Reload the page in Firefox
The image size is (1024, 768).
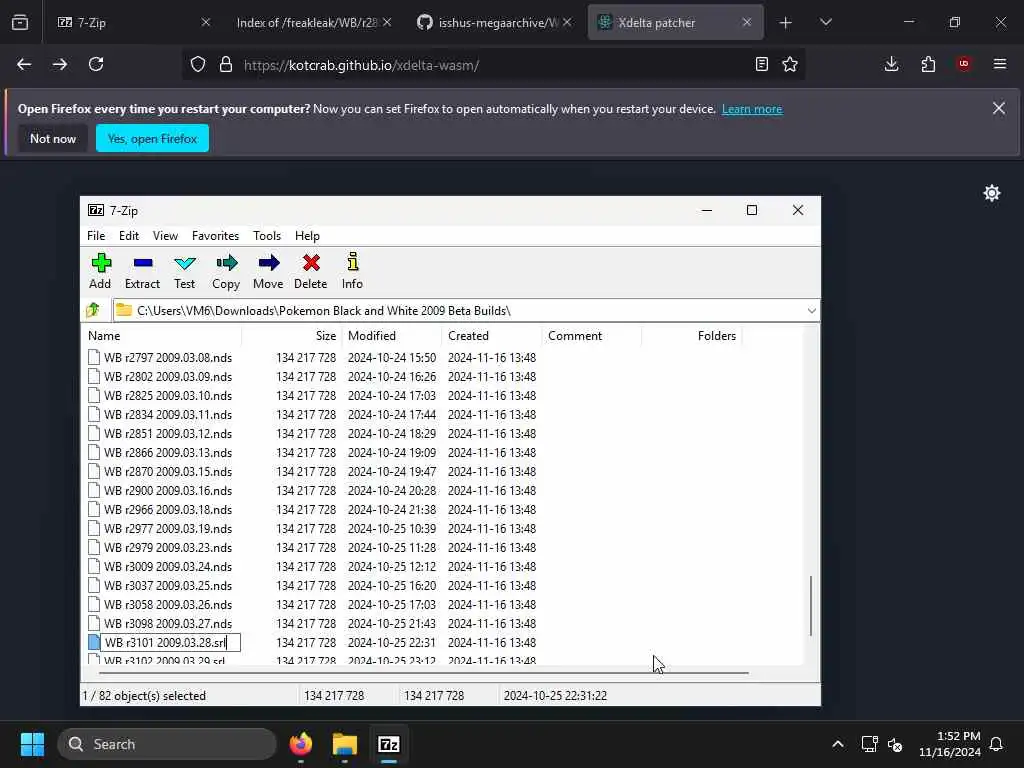pos(96,64)
